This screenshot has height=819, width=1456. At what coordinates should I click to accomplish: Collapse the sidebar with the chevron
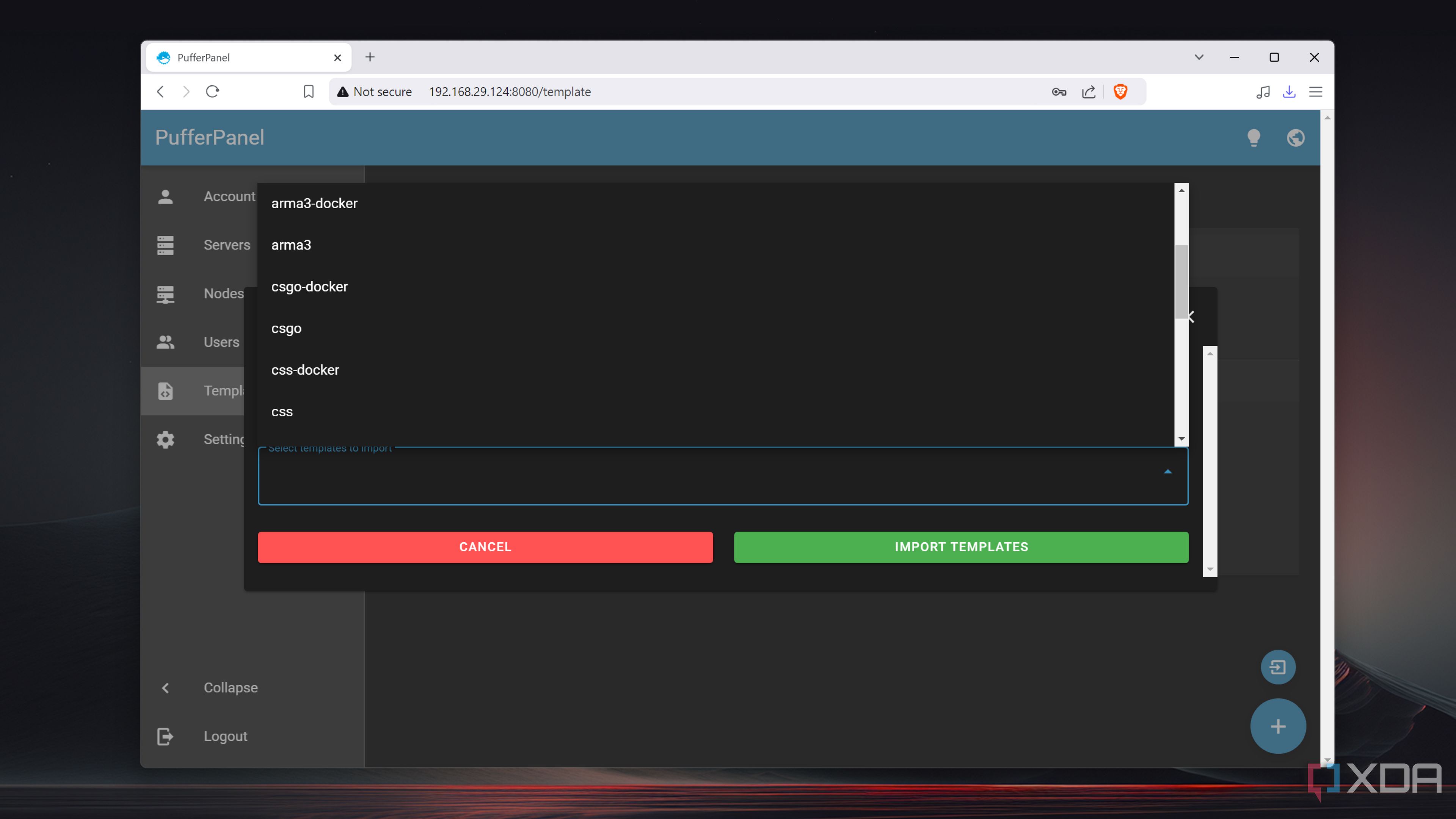(165, 688)
